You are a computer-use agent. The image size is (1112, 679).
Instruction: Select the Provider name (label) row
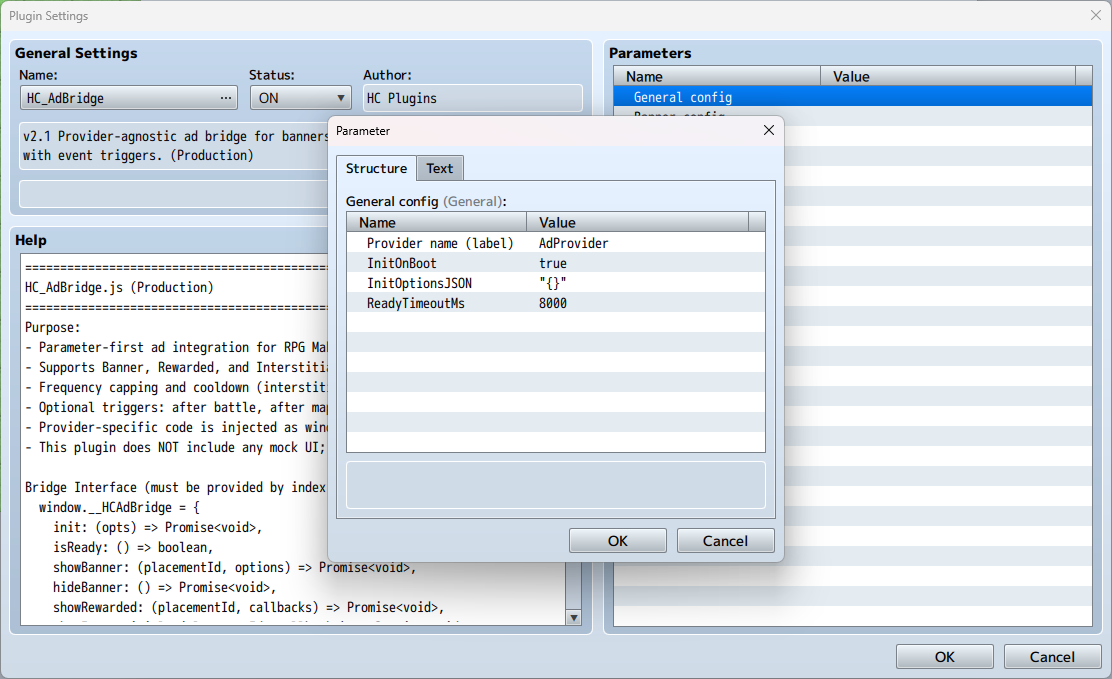pyautogui.click(x=556, y=243)
